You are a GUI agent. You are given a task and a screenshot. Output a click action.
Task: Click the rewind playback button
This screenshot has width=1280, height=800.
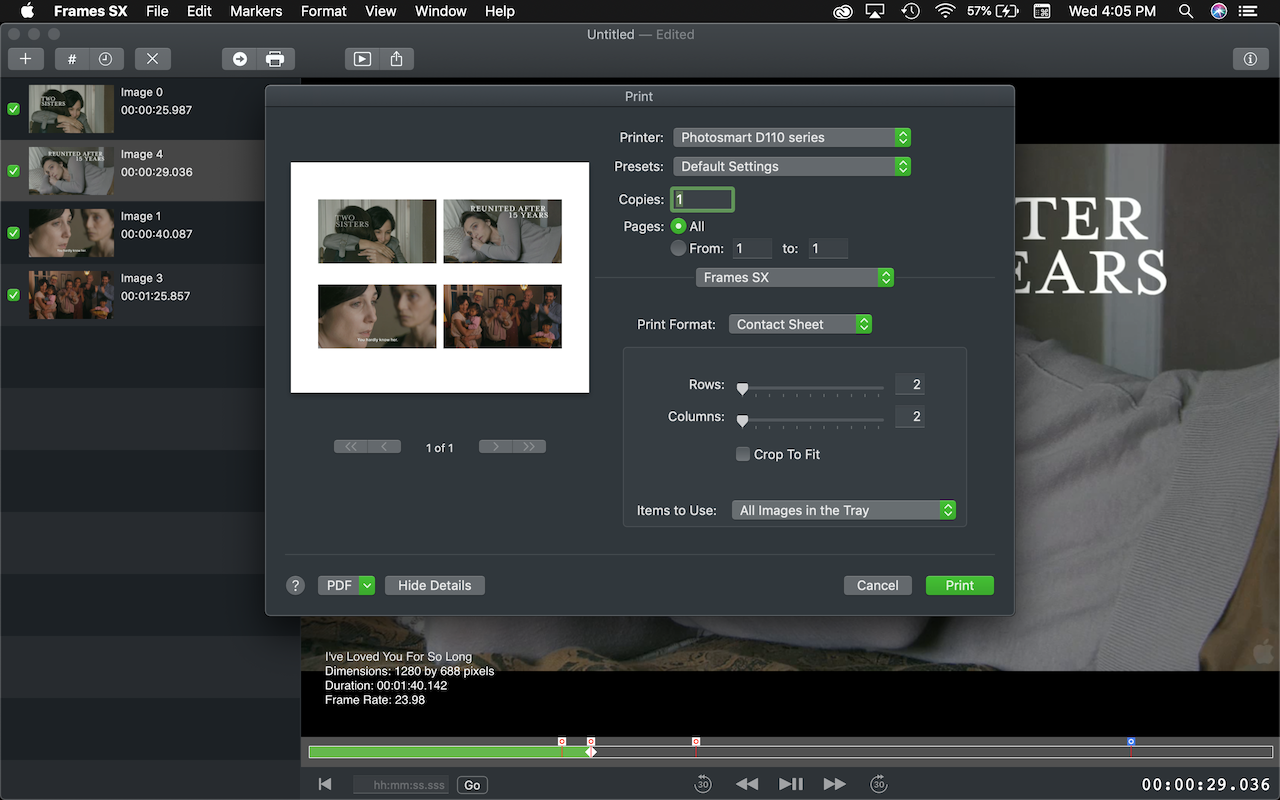click(x=747, y=784)
